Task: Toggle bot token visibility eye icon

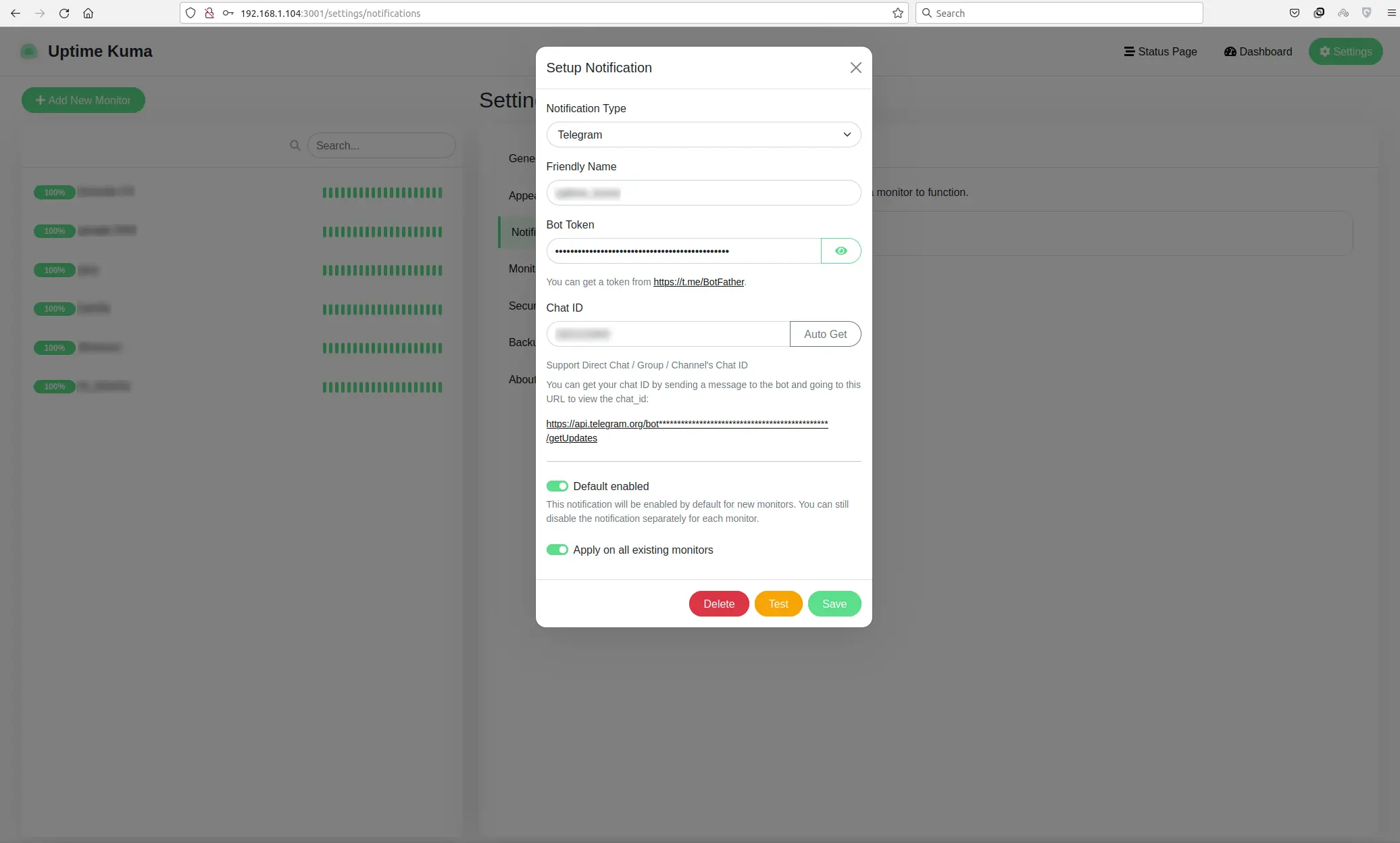Action: pos(841,251)
